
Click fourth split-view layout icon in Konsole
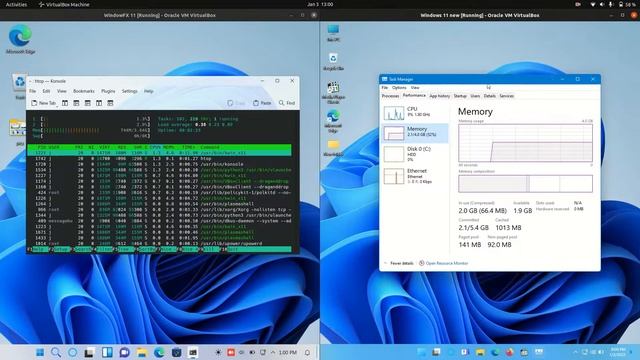click(99, 103)
